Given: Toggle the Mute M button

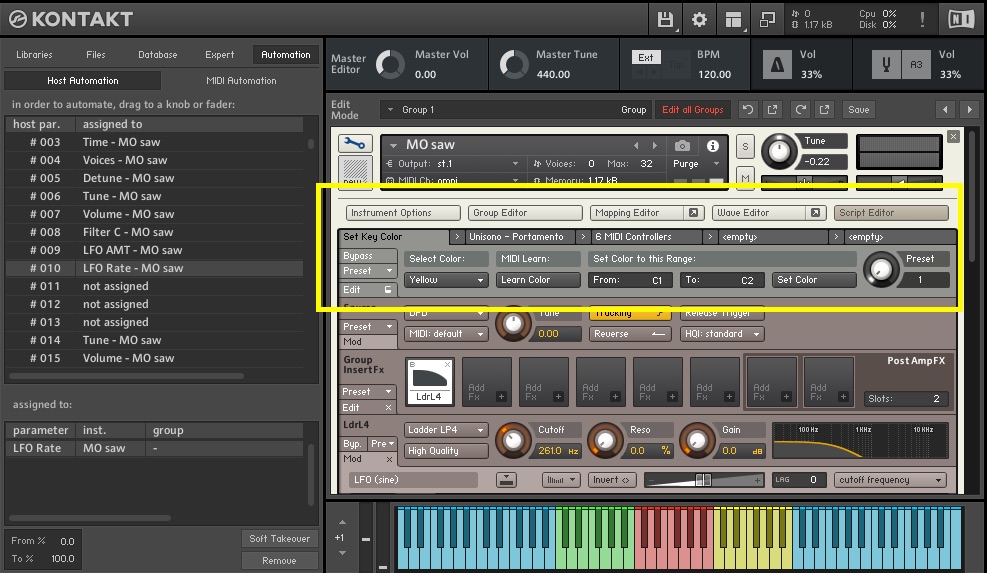Looking at the screenshot, I should click(x=745, y=179).
